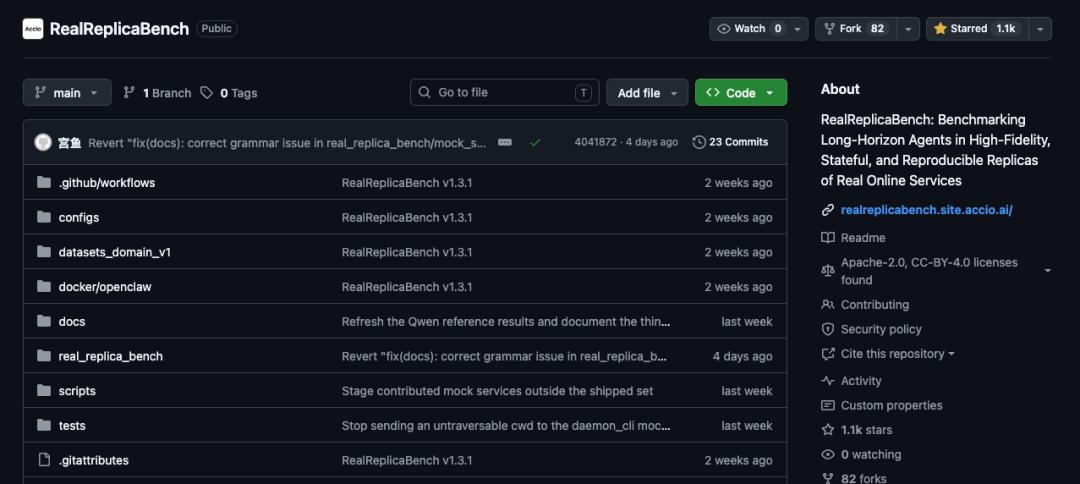Viewport: 1080px width, 484px height.
Task: Click the Contributing people icon
Action: tap(828, 304)
